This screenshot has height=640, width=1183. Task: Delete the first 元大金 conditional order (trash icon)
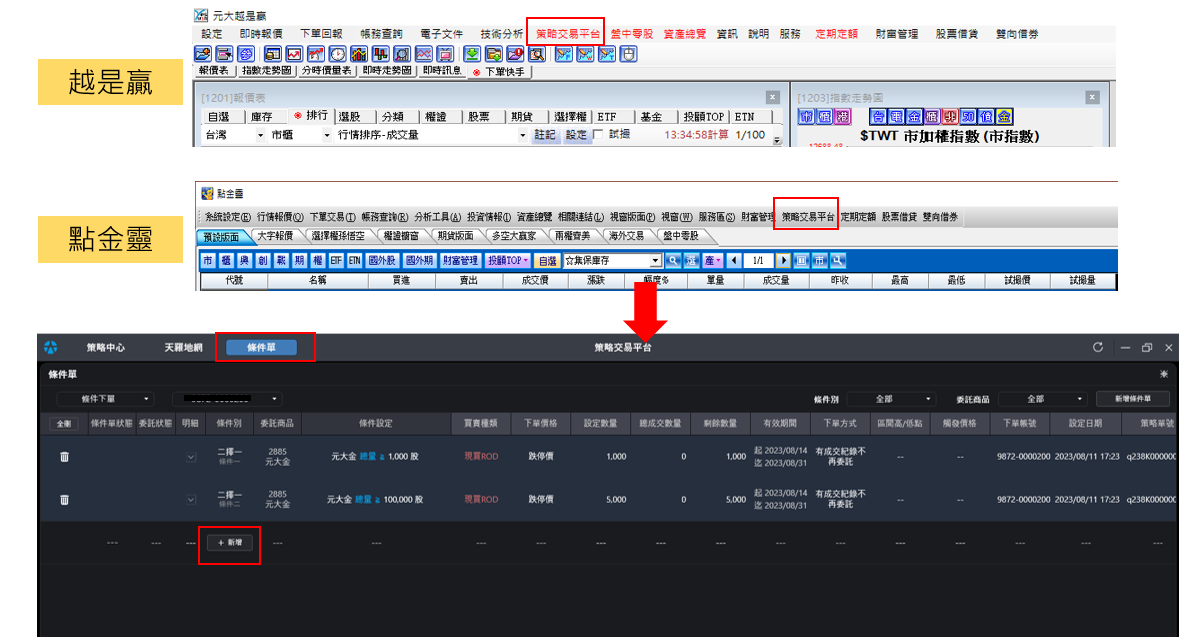click(x=64, y=457)
